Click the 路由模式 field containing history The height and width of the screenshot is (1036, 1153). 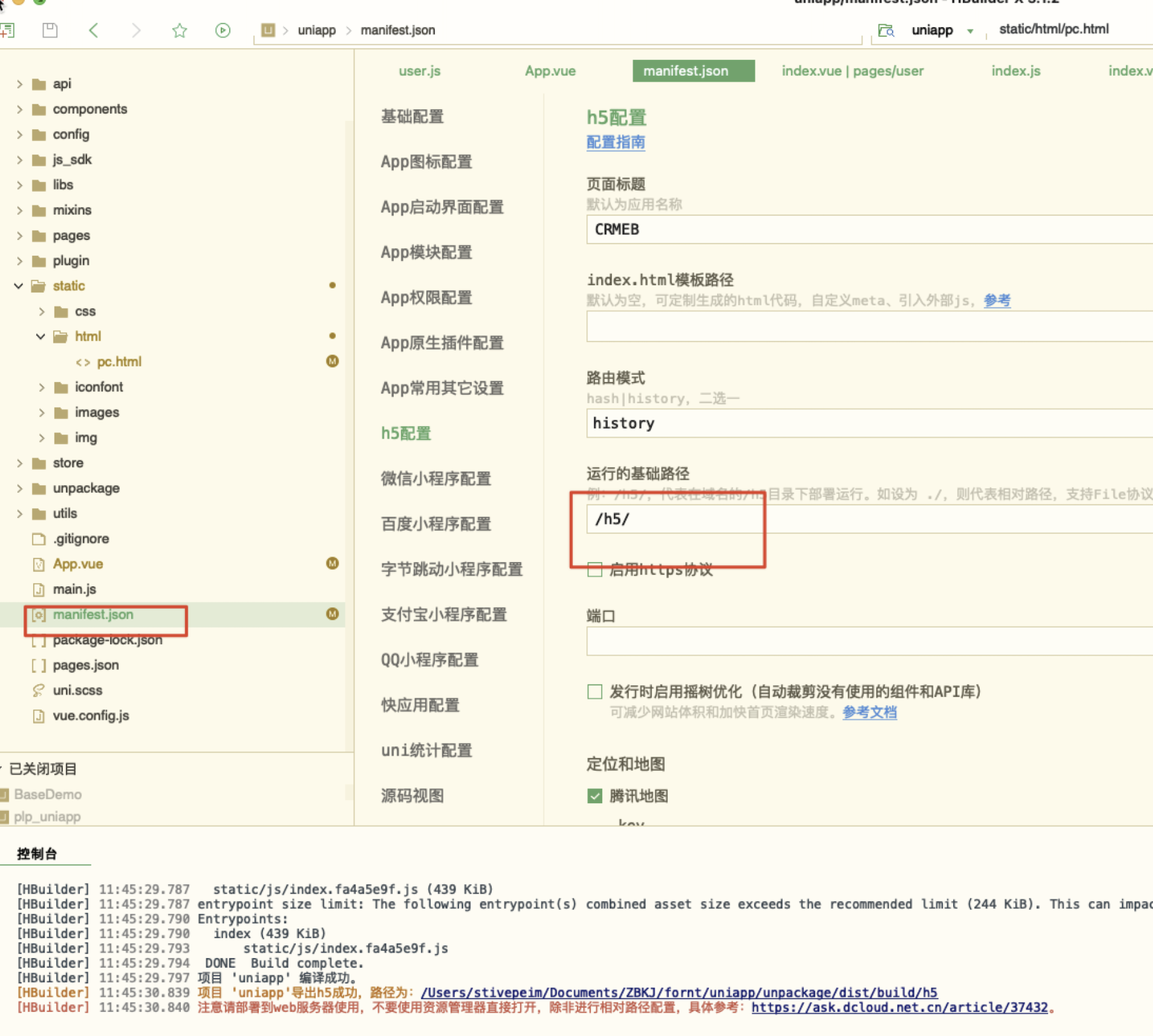pos(870,423)
